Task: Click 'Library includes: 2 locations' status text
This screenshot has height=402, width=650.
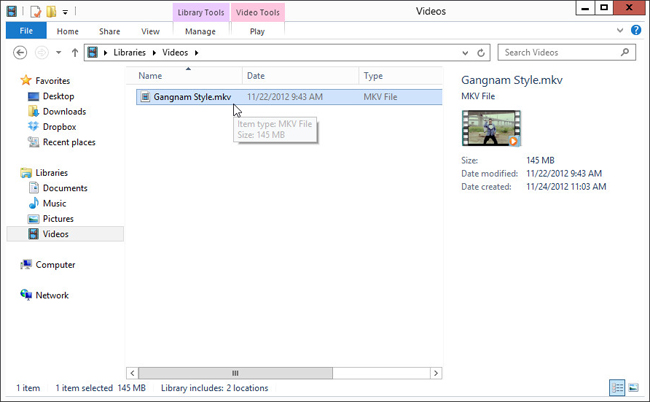Action: [214, 388]
